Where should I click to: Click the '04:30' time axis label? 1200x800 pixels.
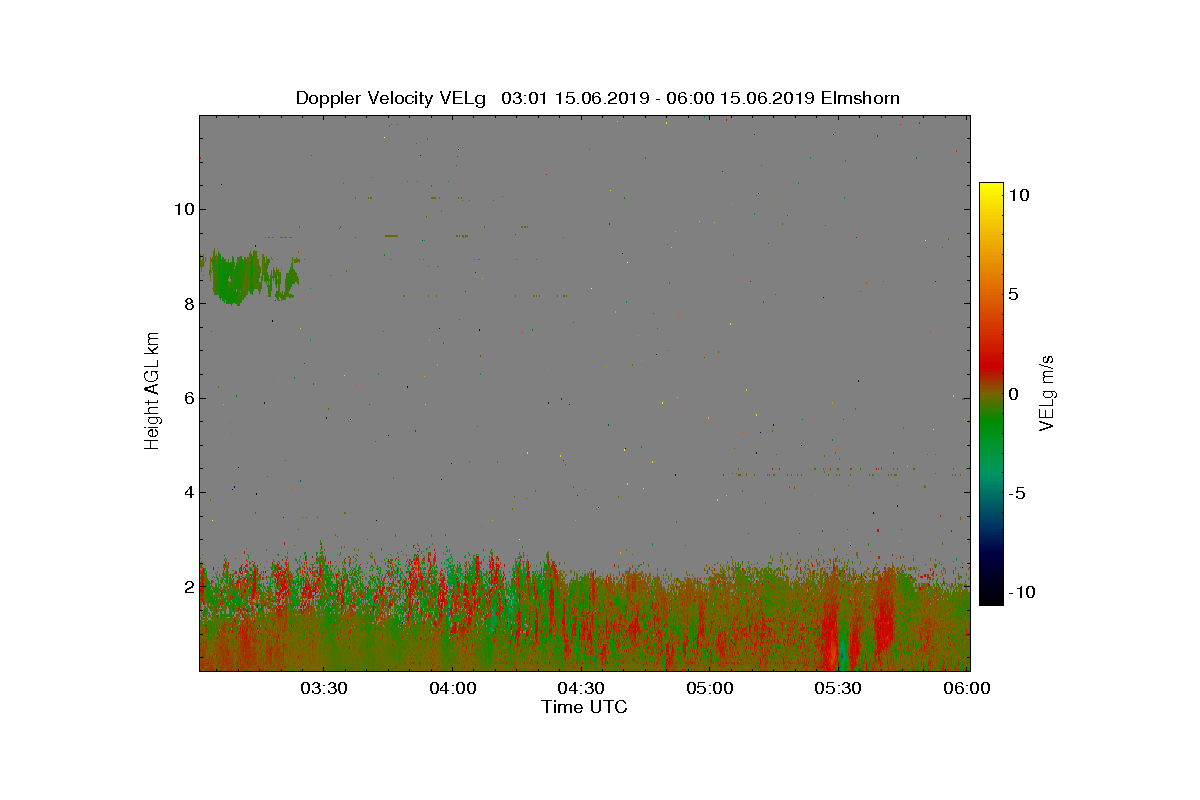click(x=582, y=688)
